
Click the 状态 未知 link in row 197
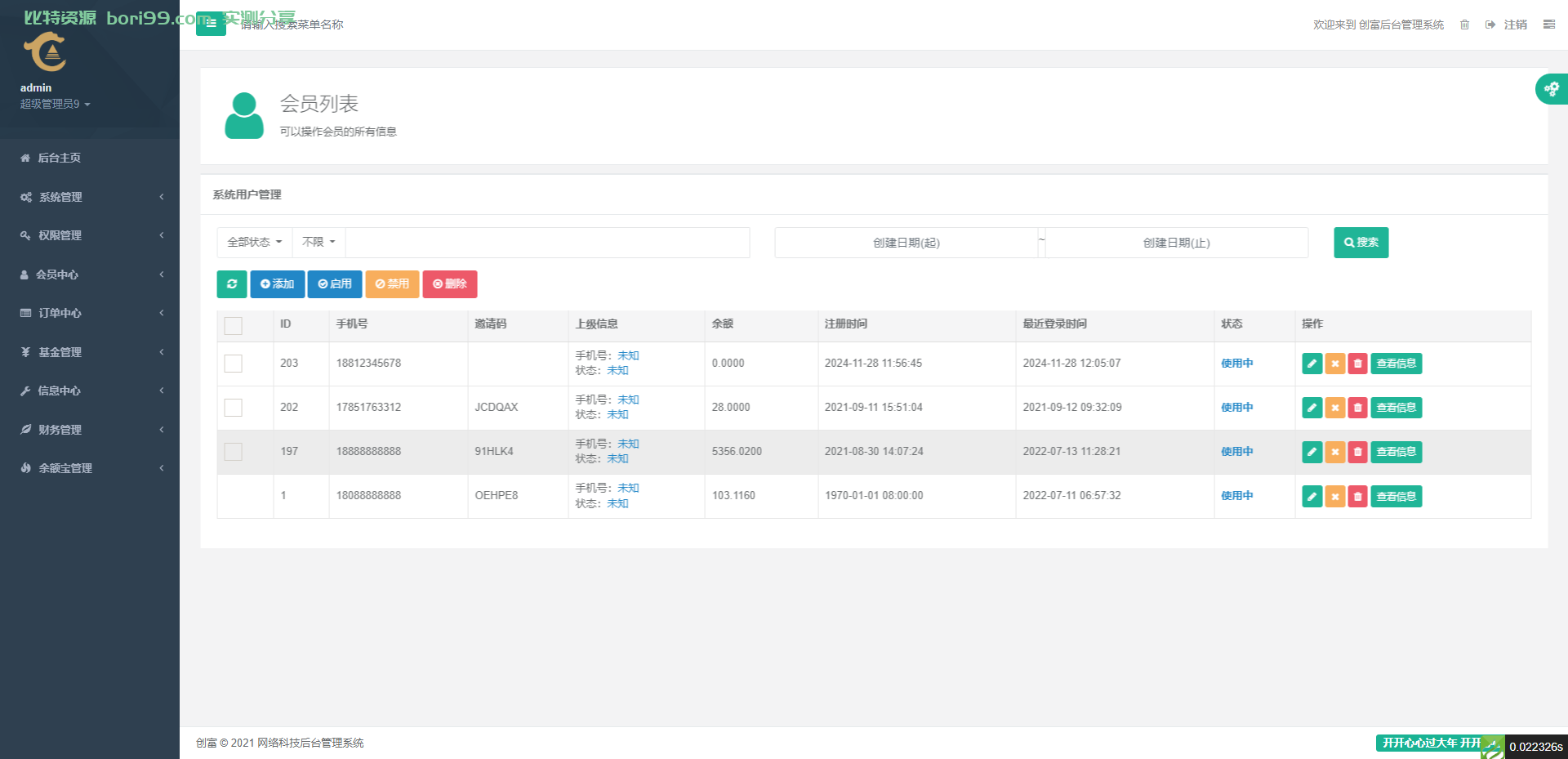pos(617,459)
